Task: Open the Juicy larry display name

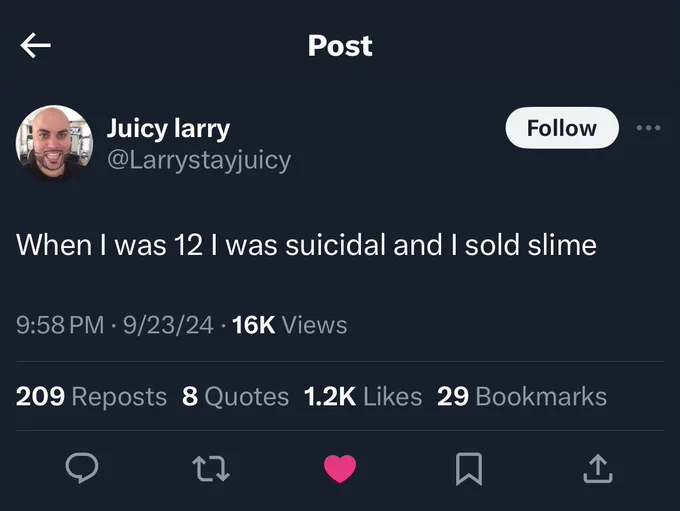Action: coord(168,128)
